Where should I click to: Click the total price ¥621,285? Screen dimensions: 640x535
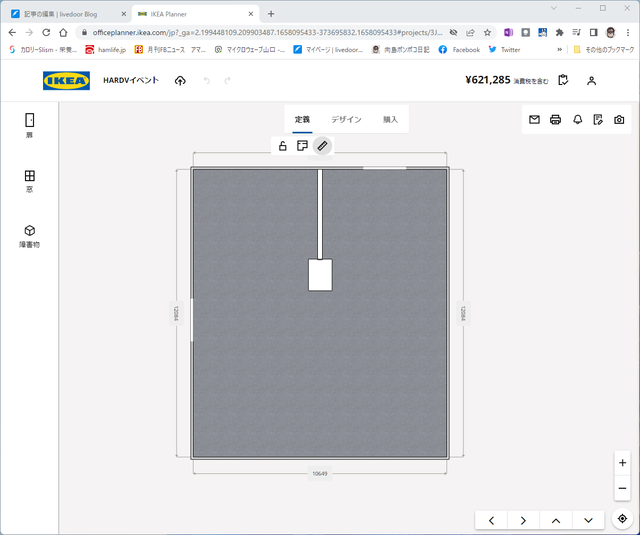[x=488, y=80]
